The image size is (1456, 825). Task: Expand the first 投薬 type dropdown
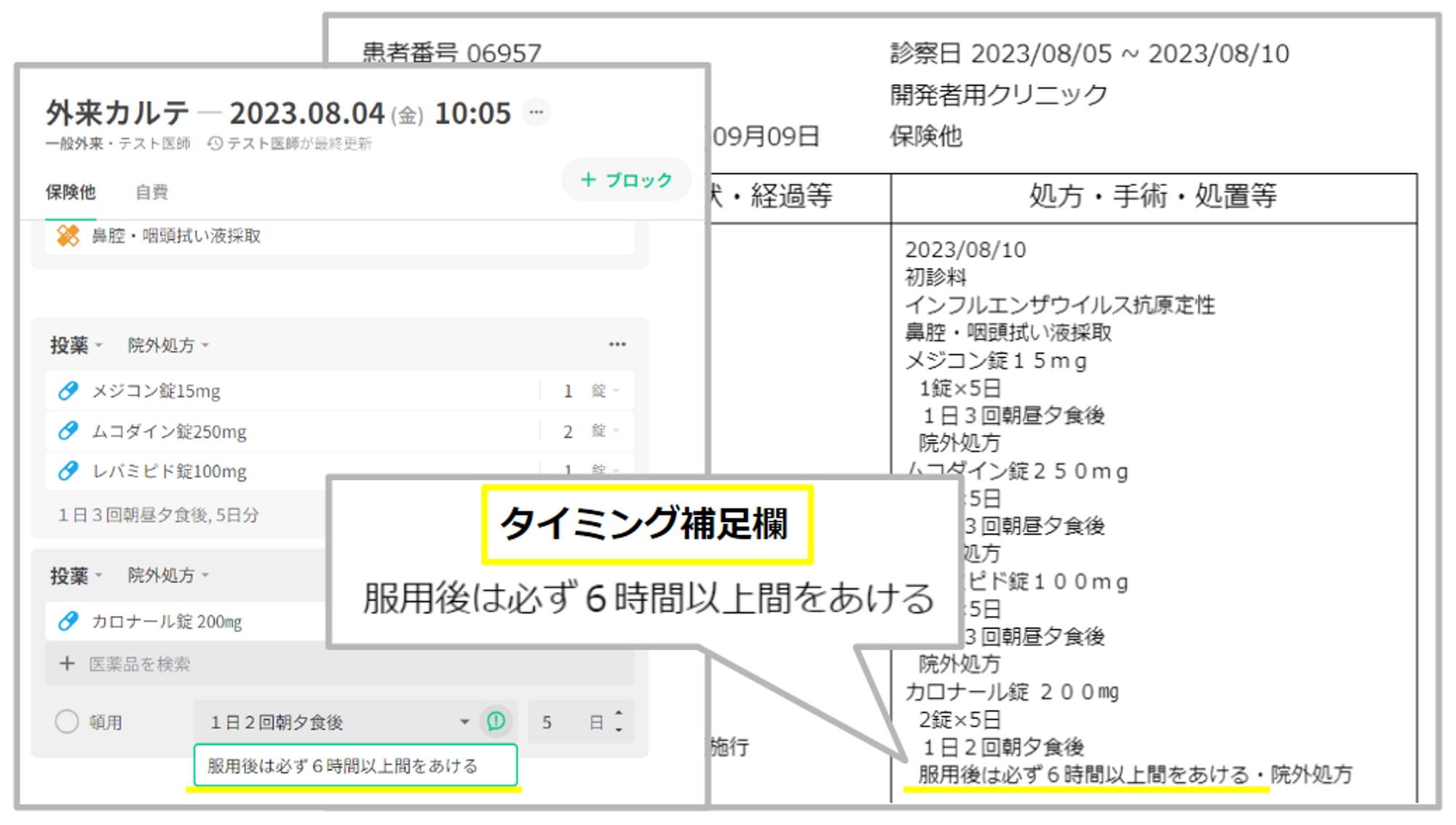coord(76,345)
